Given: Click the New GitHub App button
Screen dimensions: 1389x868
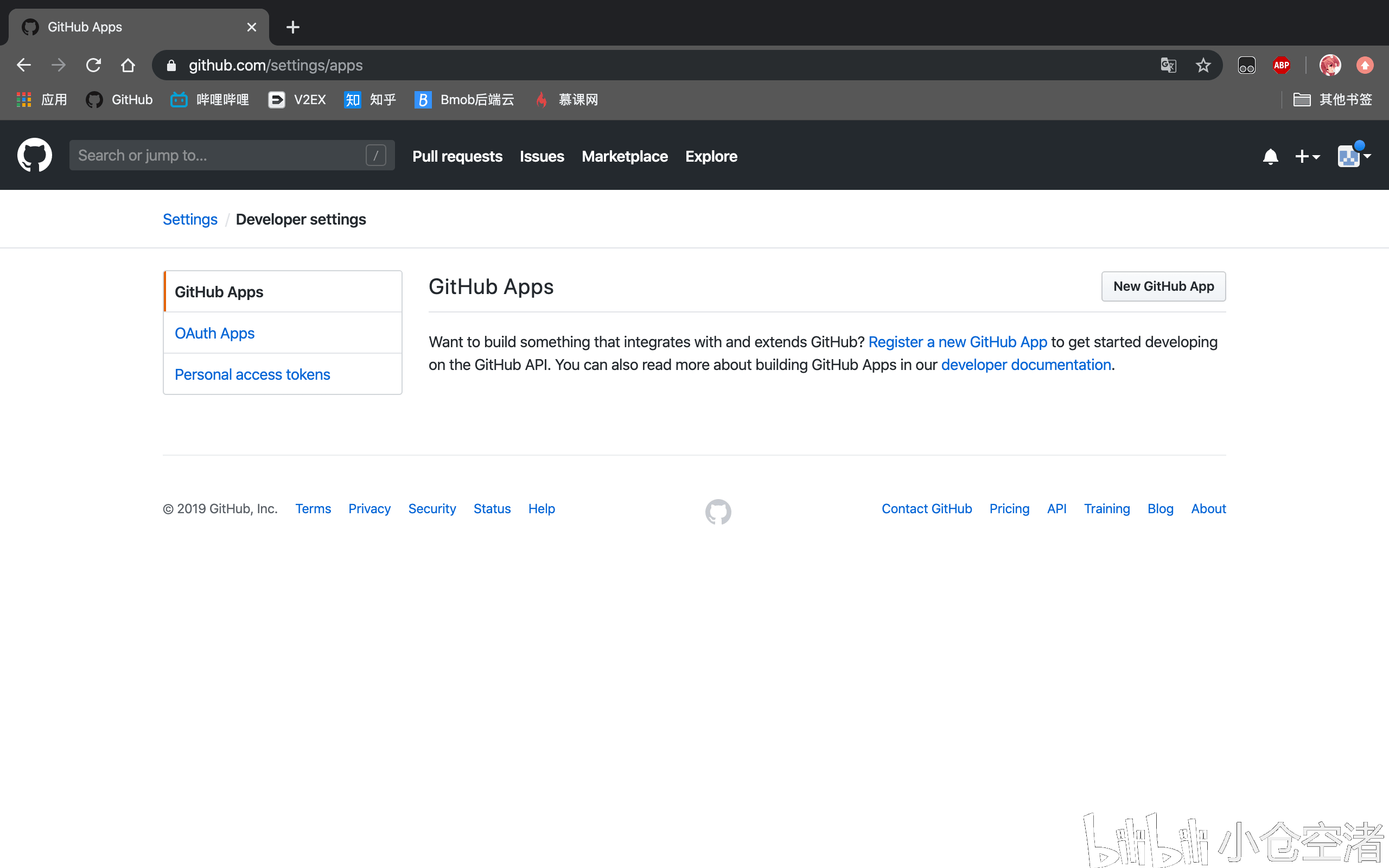Looking at the screenshot, I should [x=1163, y=286].
